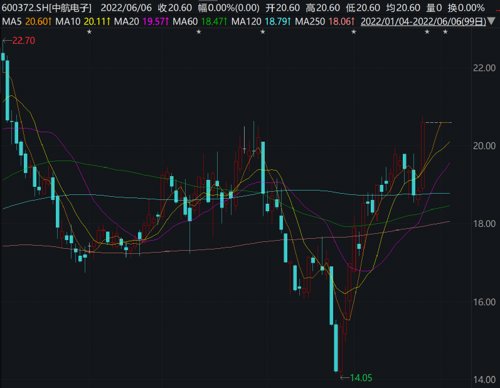Click the MA60 18.47 indicator label
This screenshot has height=388, width=500.
click(200, 22)
